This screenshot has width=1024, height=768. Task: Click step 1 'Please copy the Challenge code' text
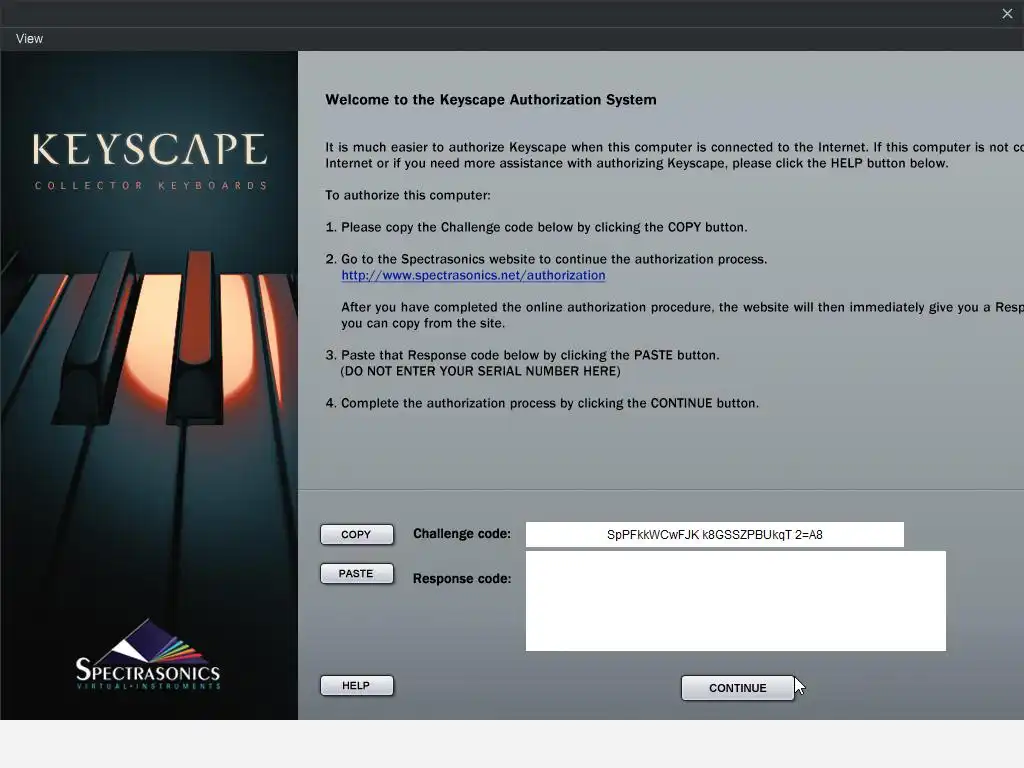point(536,227)
